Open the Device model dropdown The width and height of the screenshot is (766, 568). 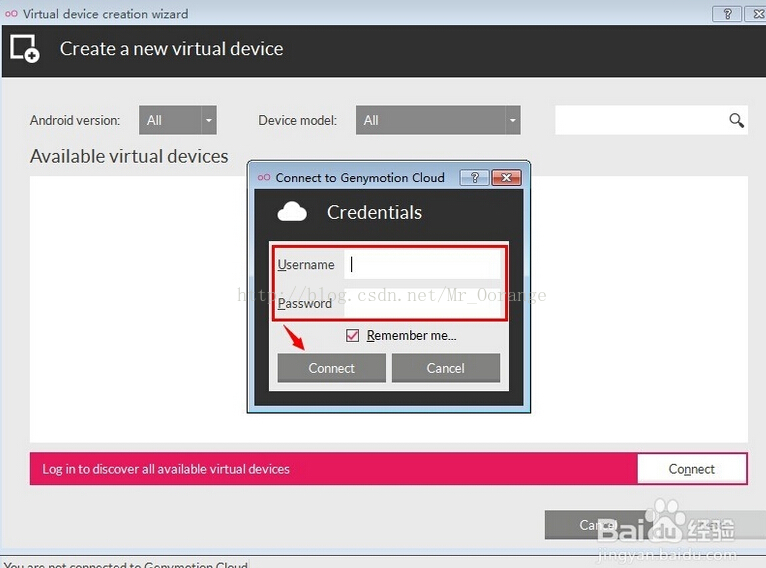438,120
